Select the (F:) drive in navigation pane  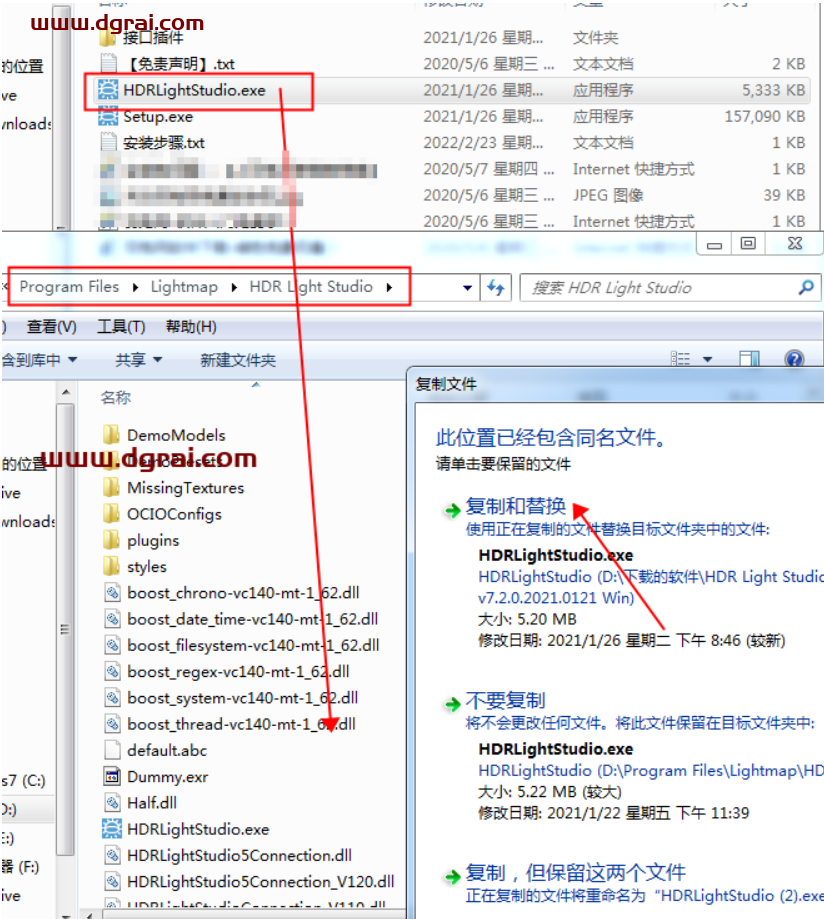click(21, 867)
